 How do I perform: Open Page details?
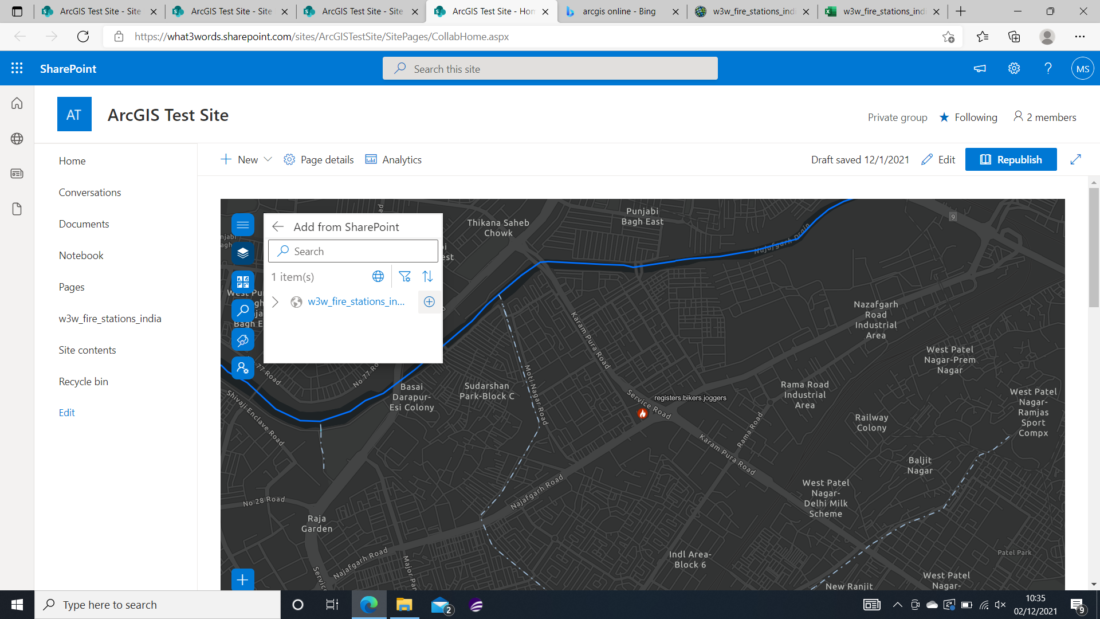[x=318, y=159]
